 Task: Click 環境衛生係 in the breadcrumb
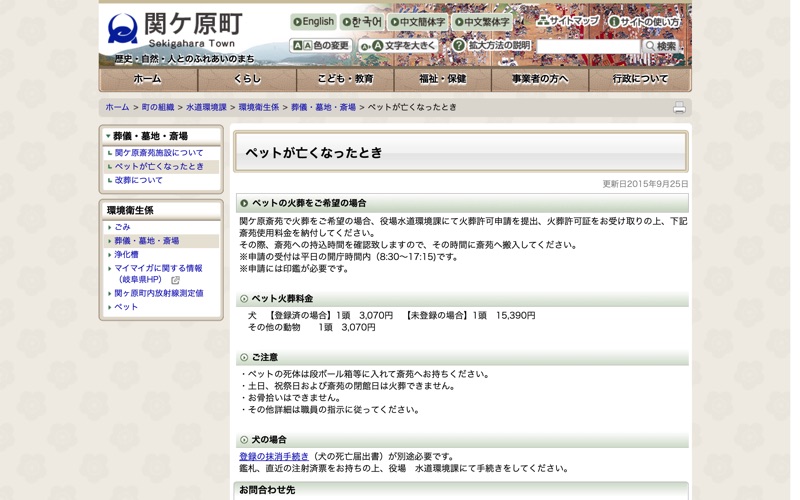pyautogui.click(x=259, y=107)
